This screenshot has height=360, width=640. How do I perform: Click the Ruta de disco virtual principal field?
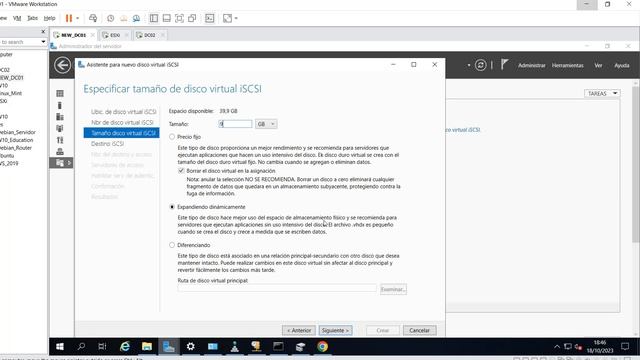(x=277, y=289)
